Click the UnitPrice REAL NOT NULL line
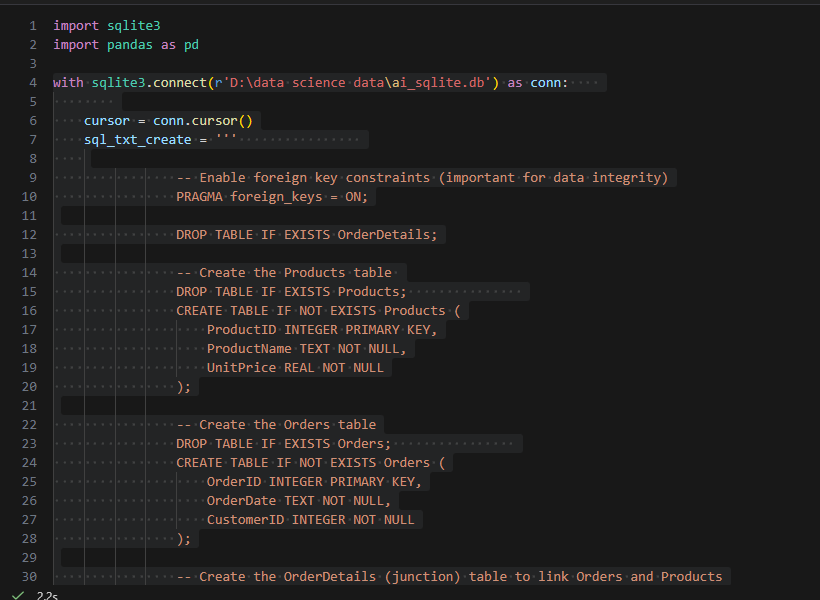The width and height of the screenshot is (820, 600). click(x=295, y=367)
